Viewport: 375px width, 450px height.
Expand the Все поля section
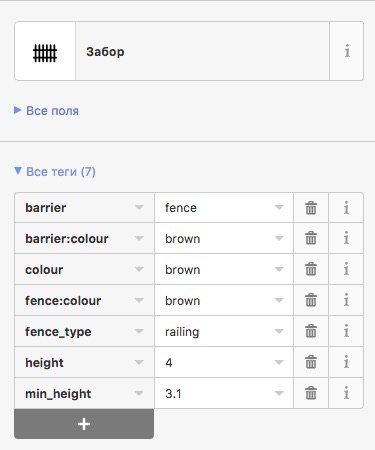[x=46, y=110]
